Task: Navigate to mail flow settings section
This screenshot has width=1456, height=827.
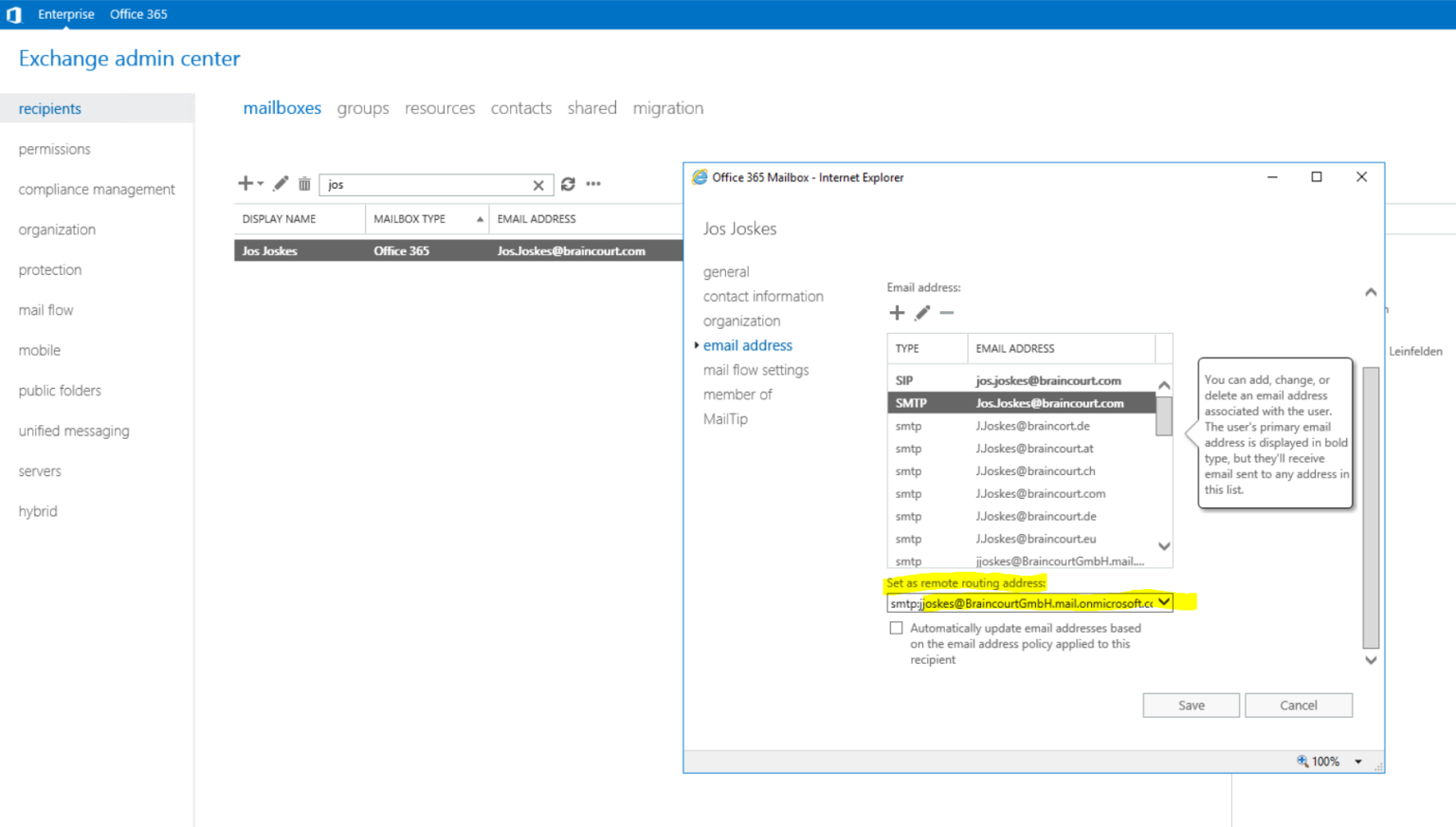Action: click(x=755, y=370)
